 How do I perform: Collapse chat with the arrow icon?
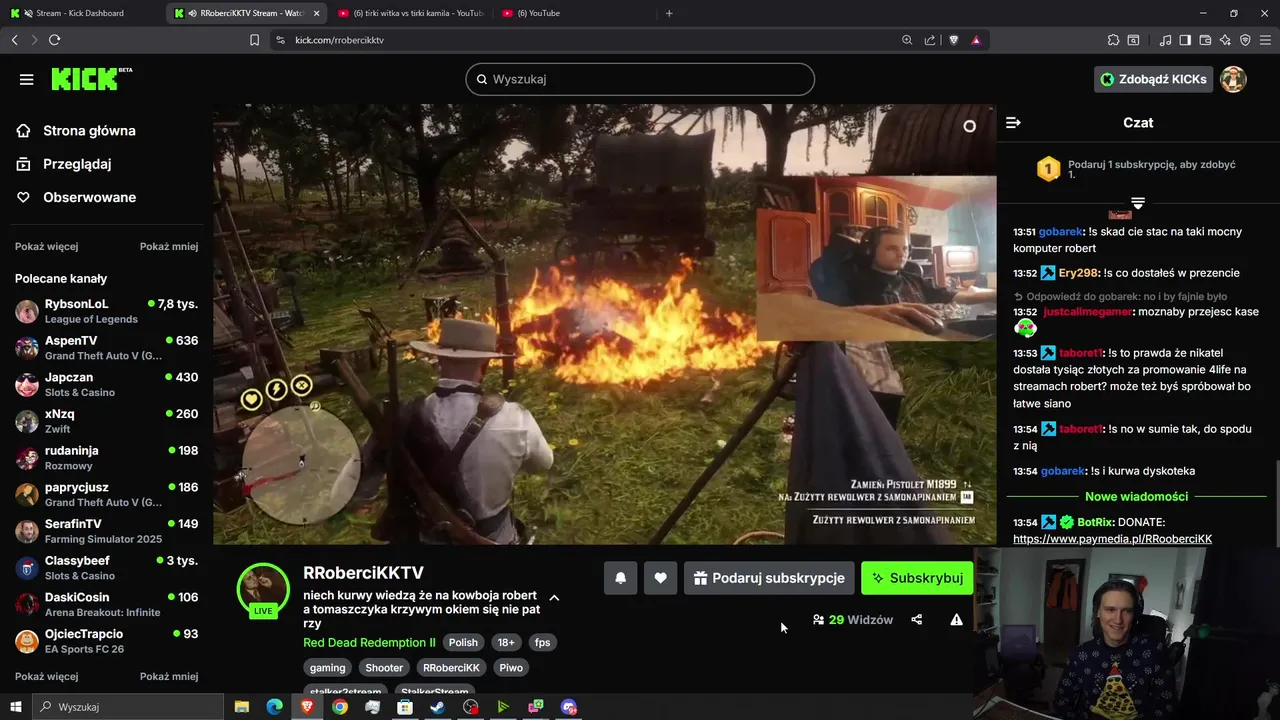[1013, 122]
